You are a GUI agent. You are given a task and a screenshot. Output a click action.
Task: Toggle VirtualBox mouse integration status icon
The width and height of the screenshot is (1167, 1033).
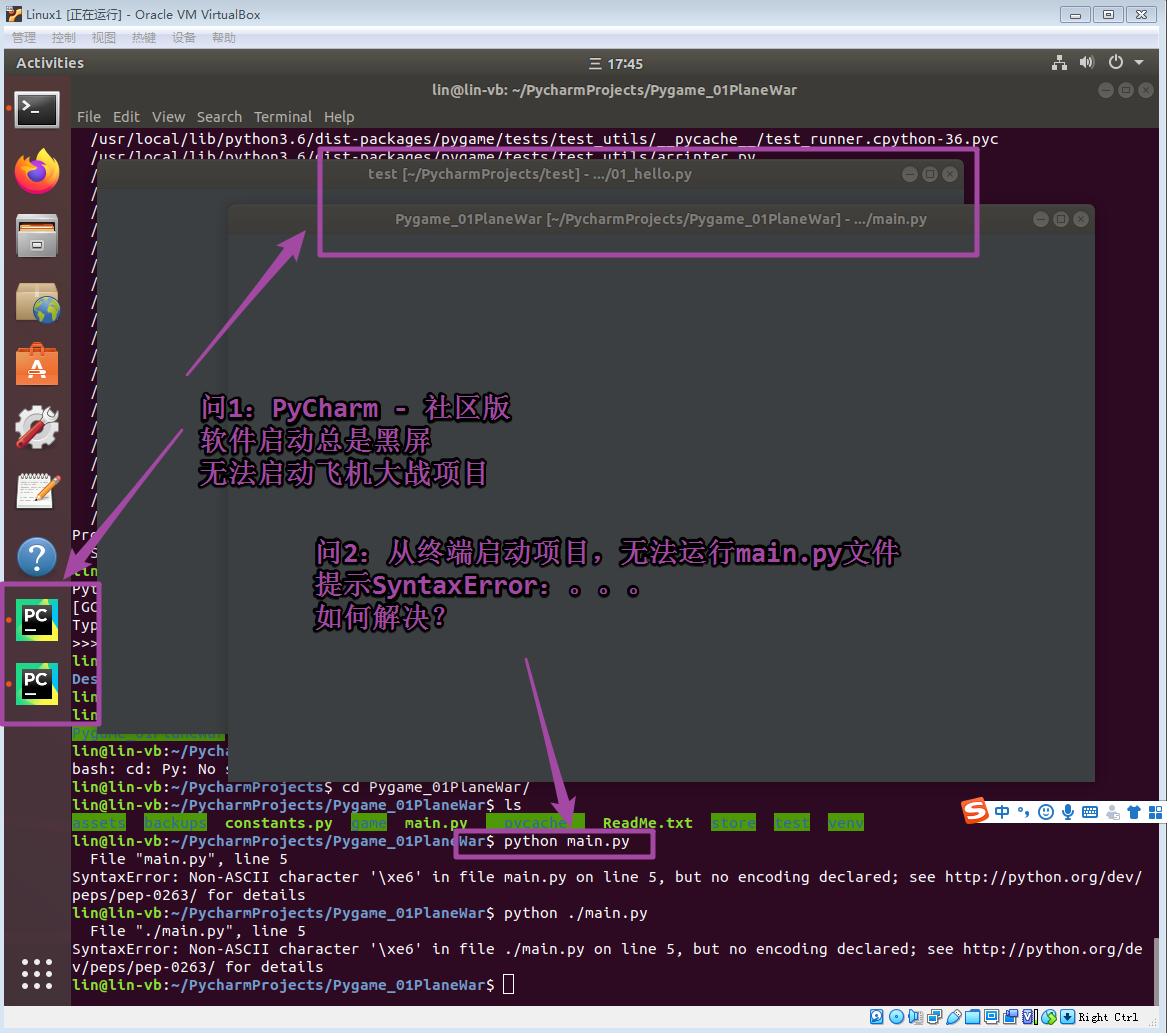(x=1049, y=1017)
